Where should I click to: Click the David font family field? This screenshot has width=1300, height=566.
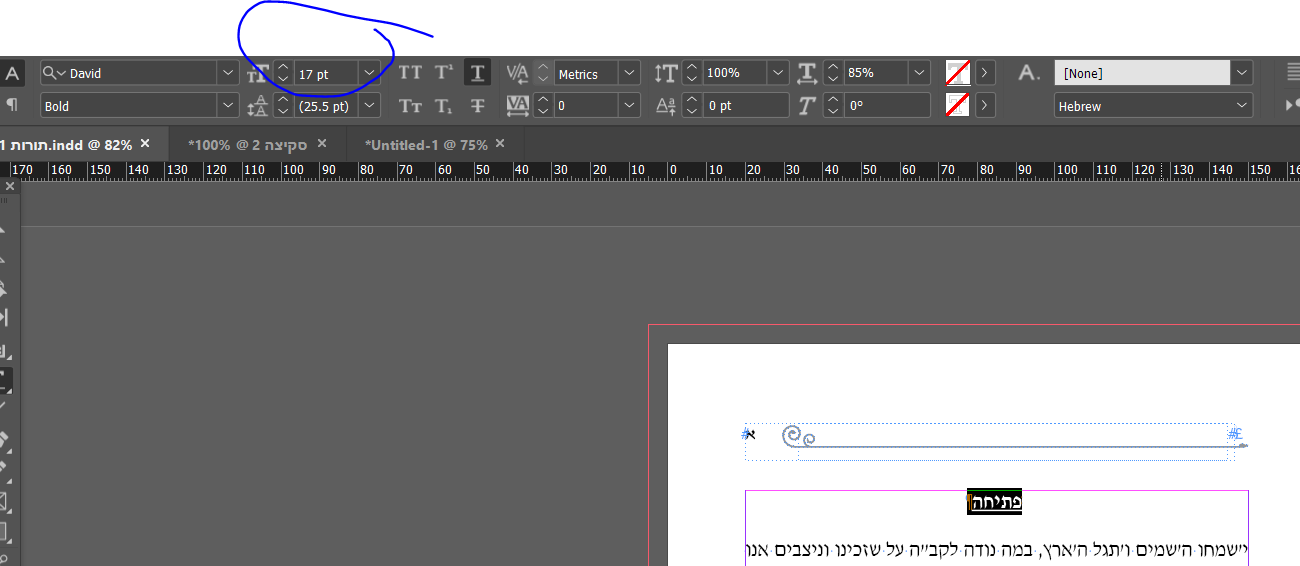click(128, 73)
